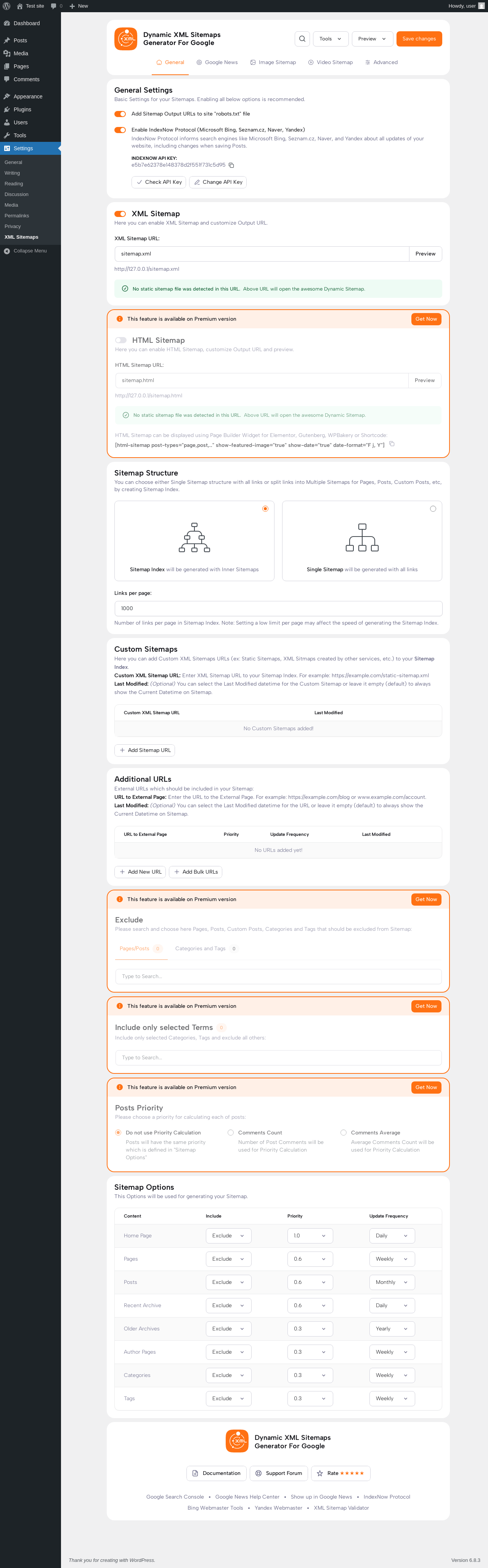Open the Video Sitemap tab
488x1568 pixels.
[x=330, y=62]
